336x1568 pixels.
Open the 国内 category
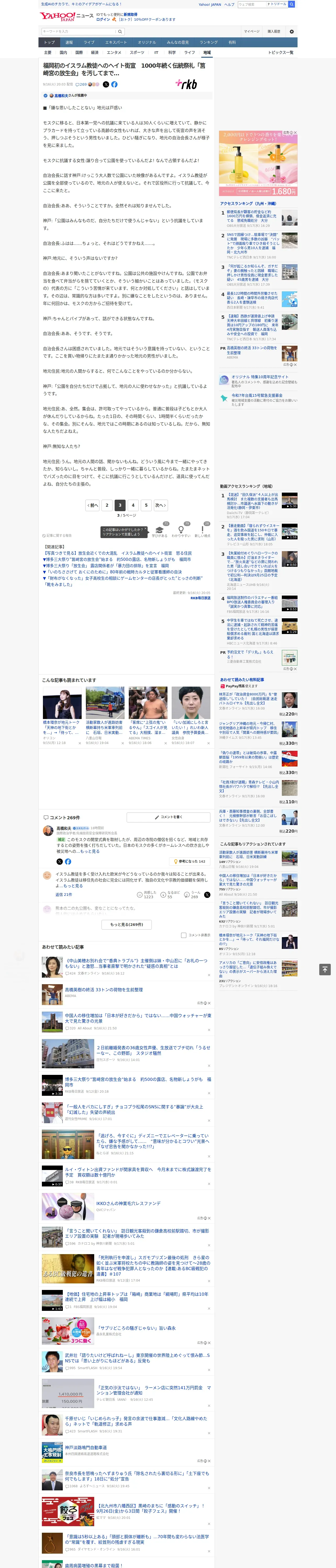point(63,52)
